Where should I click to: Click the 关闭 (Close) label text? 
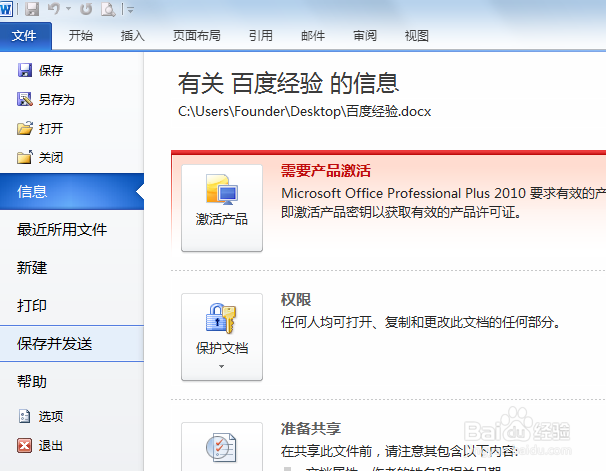click(x=51, y=157)
